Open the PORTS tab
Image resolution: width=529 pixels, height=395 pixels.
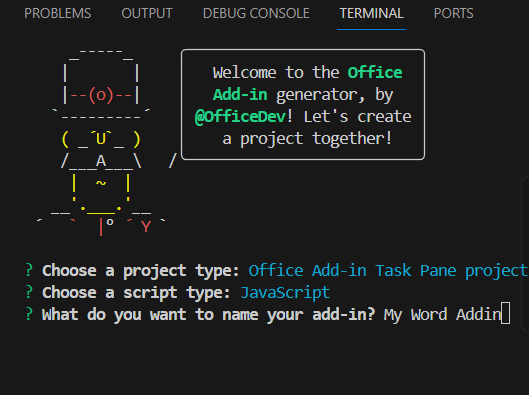[453, 13]
